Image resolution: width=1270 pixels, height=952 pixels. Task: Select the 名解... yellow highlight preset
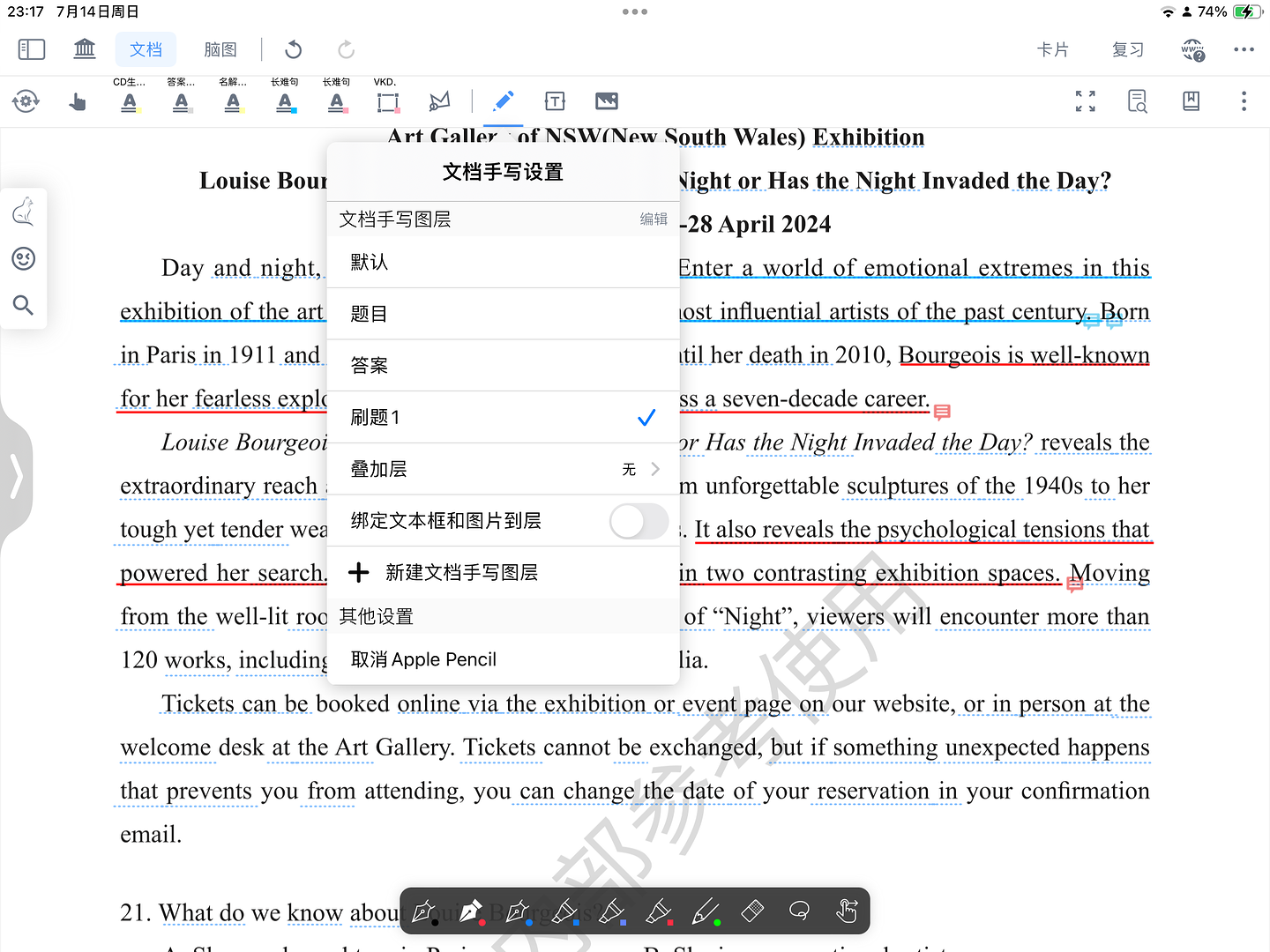(x=233, y=96)
